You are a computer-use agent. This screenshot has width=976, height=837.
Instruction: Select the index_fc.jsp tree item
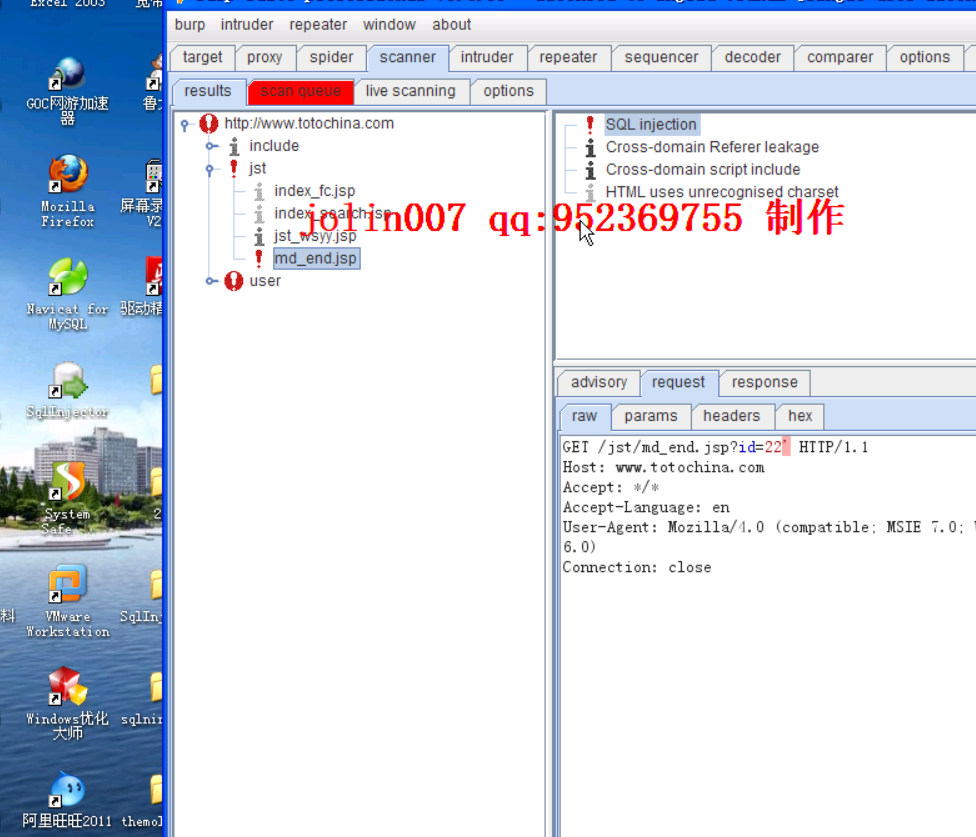coord(314,191)
